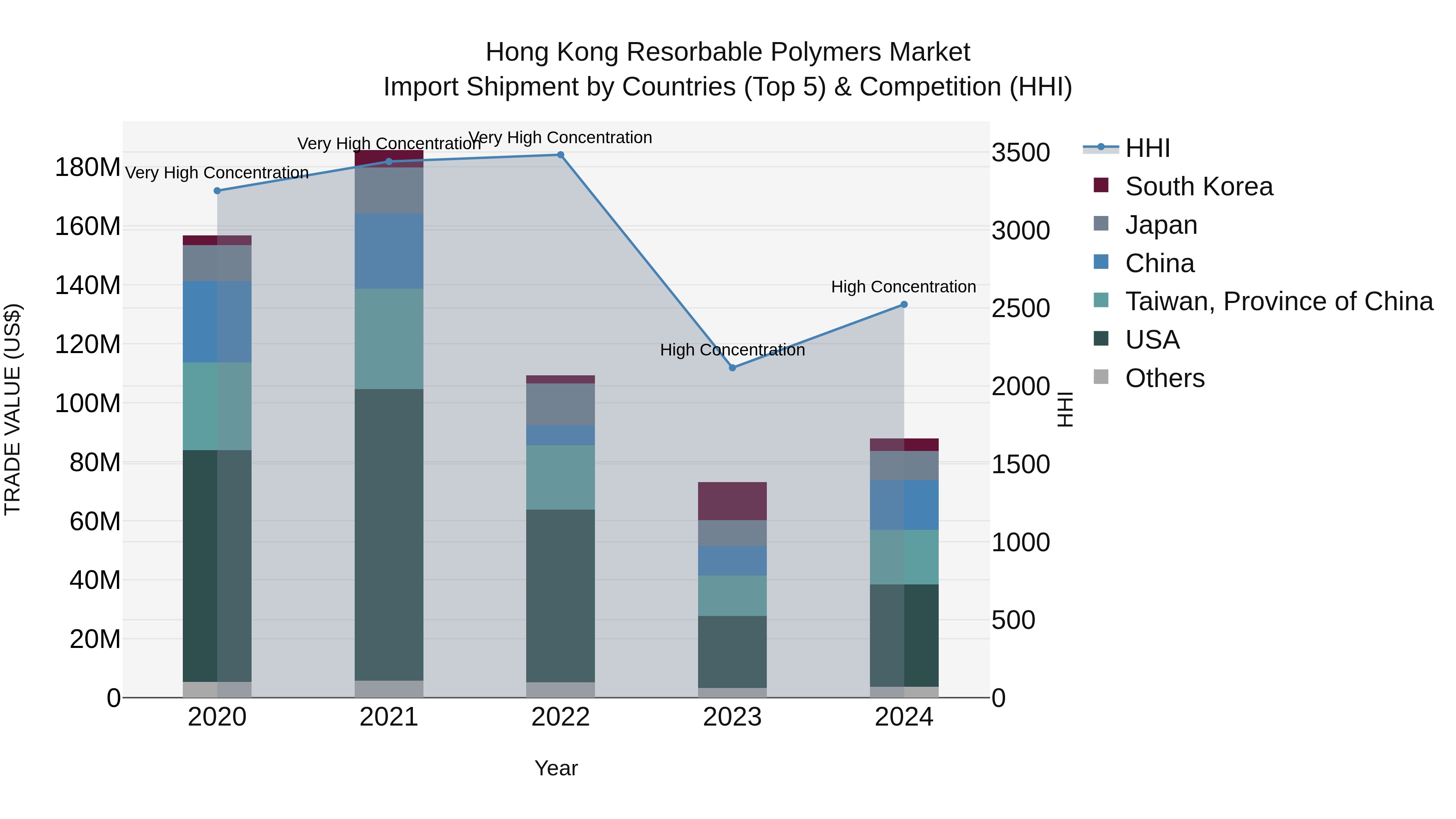
Task: Click the Taiwan segment of the 2021 bar
Action: pyautogui.click(x=389, y=339)
